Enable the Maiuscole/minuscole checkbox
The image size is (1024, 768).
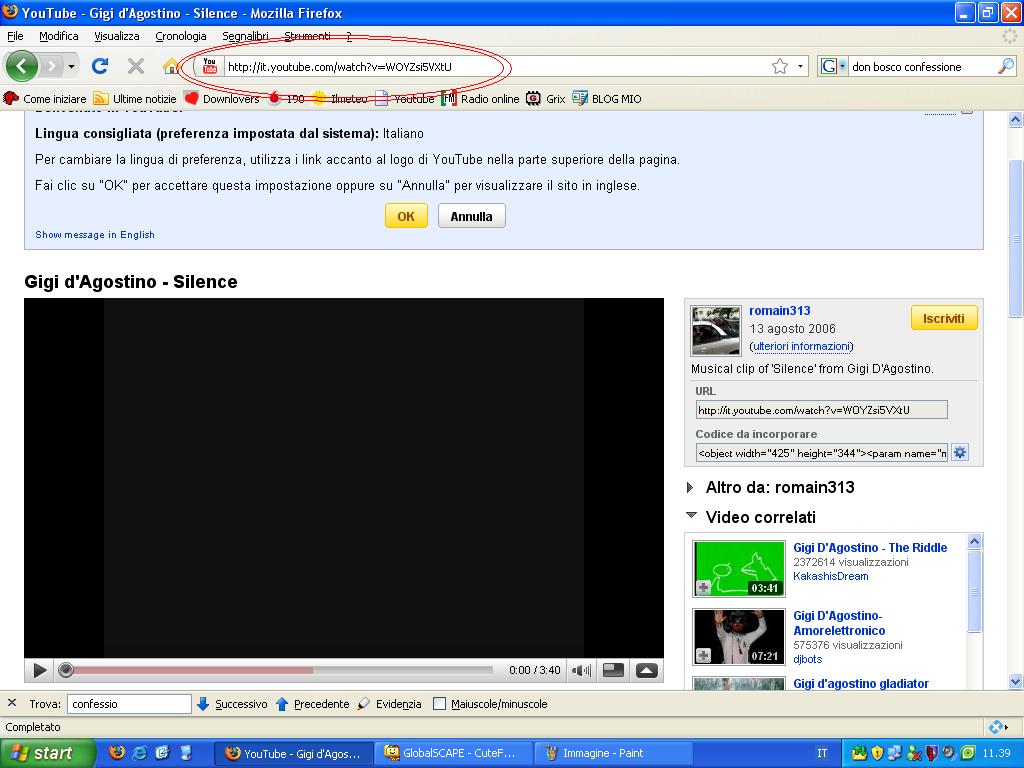[x=440, y=704]
